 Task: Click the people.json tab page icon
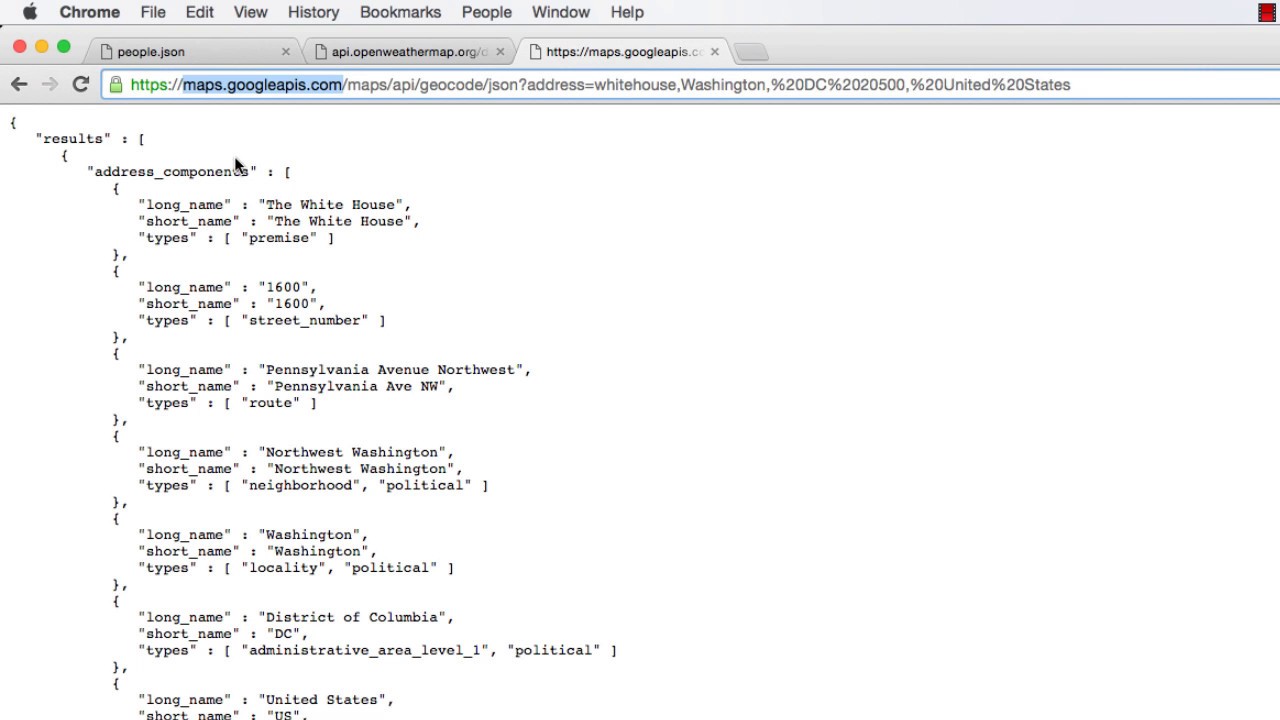click(x=106, y=52)
